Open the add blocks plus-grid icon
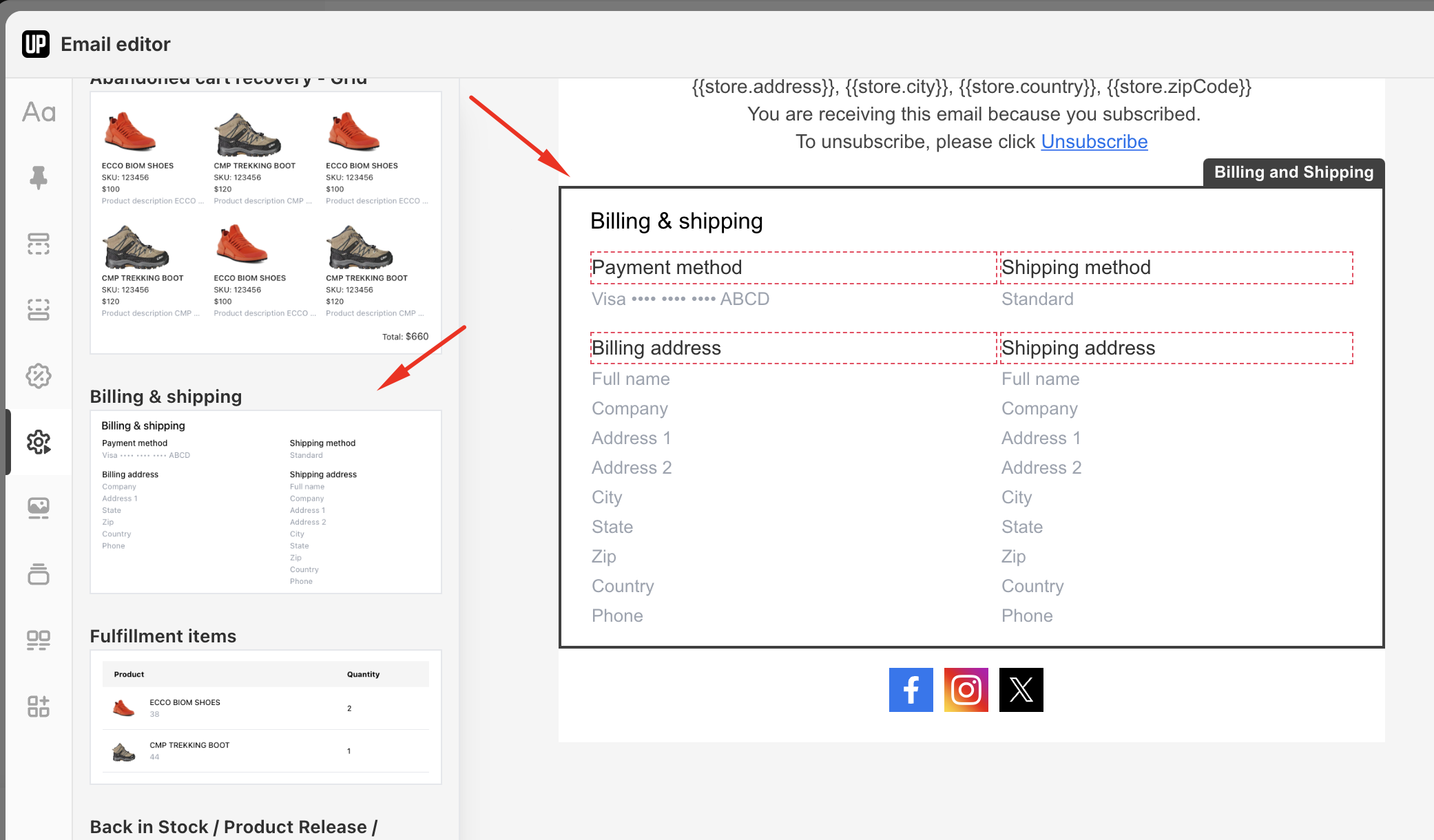Screen dimensions: 1434x840 pos(39,706)
